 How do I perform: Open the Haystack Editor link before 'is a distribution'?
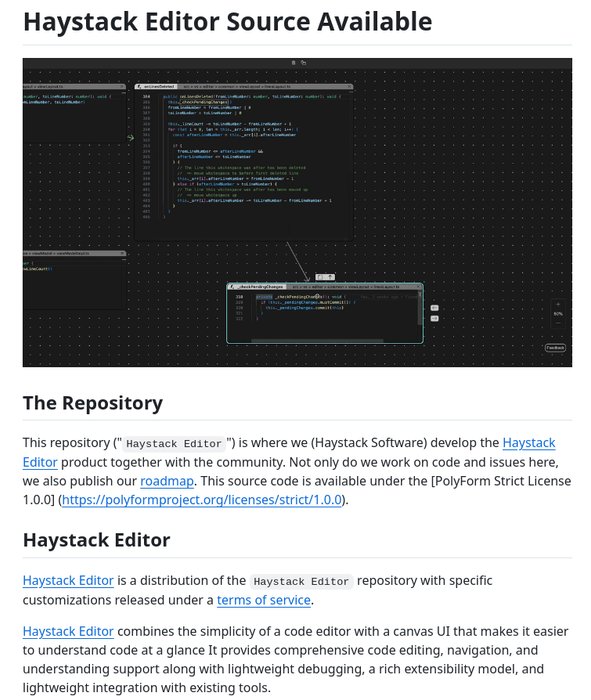pos(68,581)
